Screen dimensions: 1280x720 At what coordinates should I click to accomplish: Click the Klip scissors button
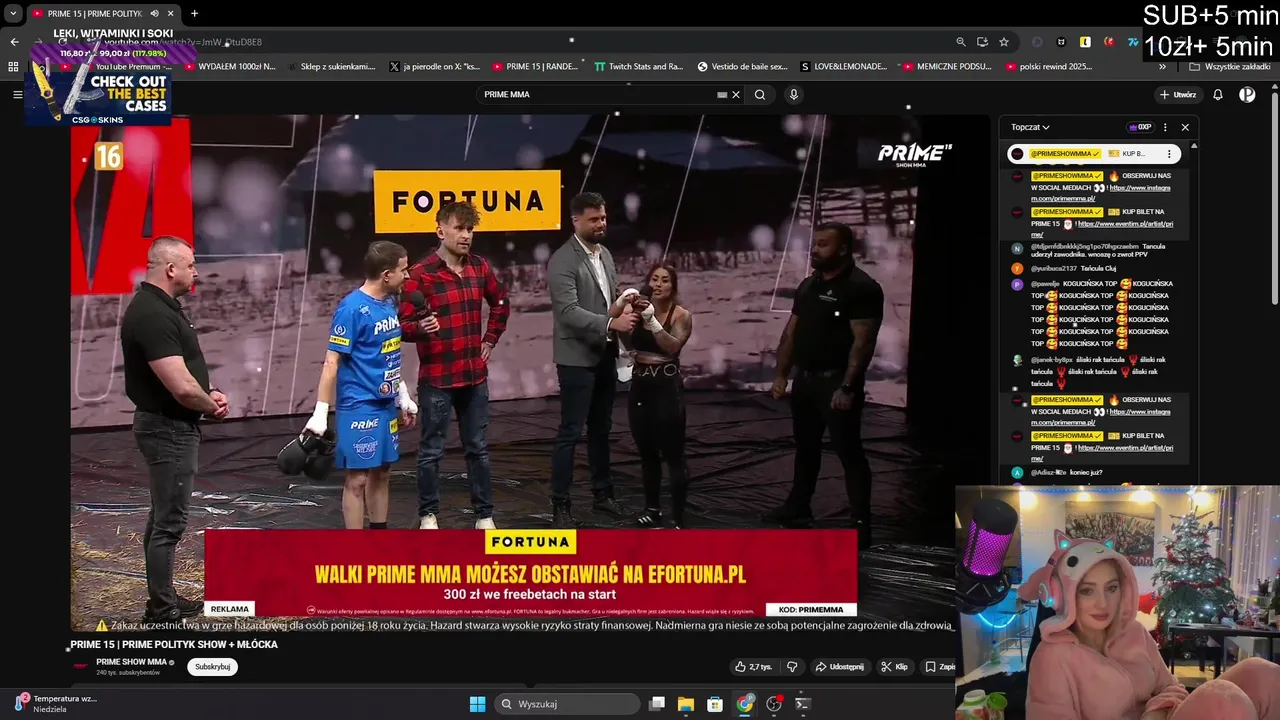tap(894, 667)
